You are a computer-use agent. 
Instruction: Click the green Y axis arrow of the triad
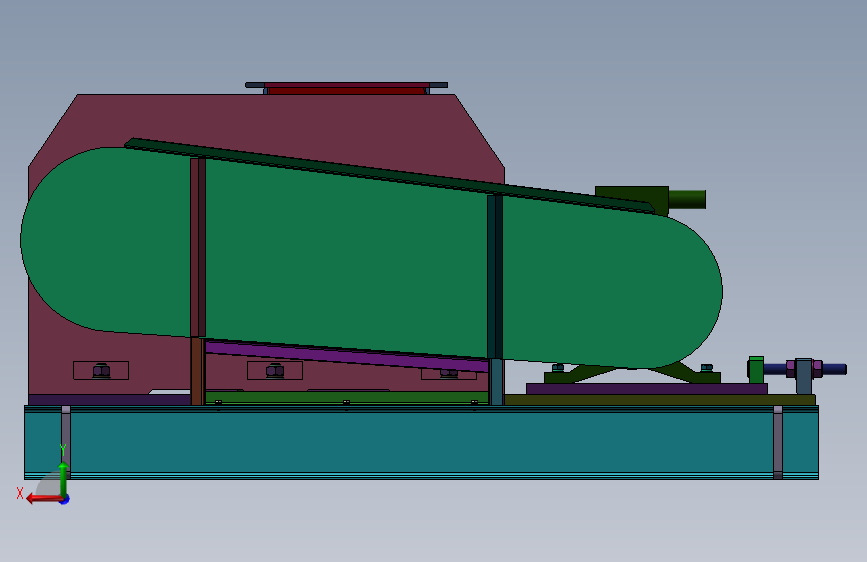point(64,478)
